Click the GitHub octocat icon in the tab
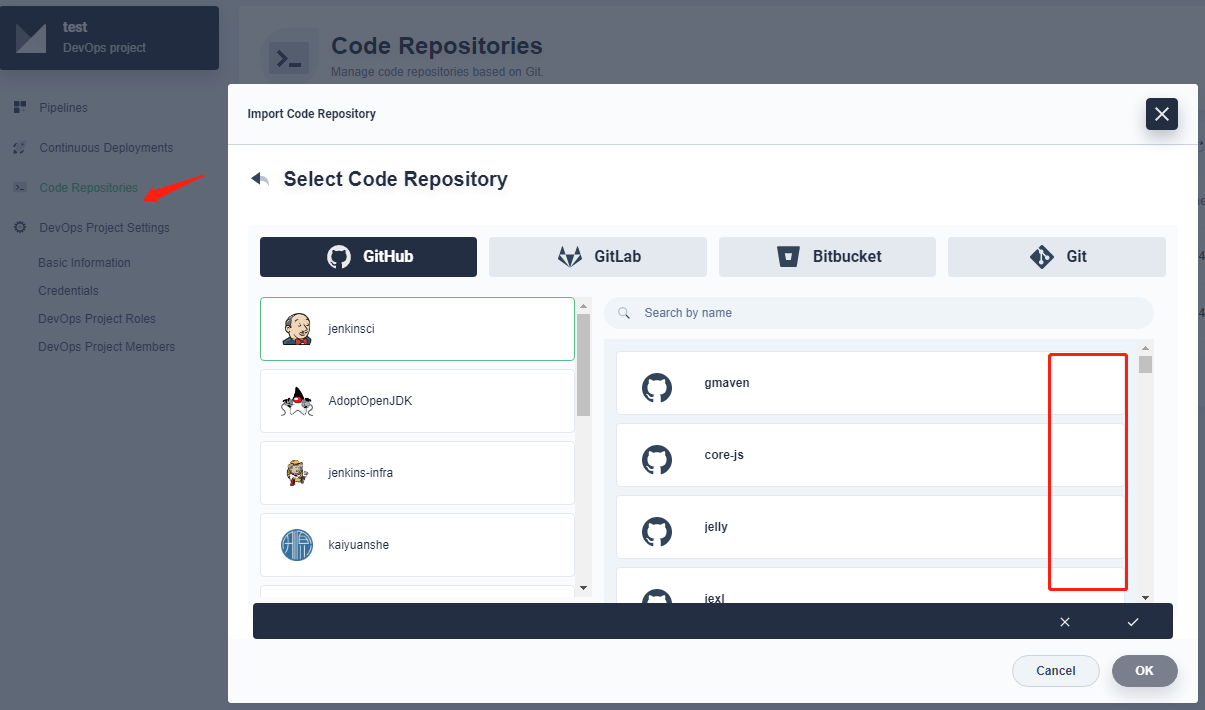 (x=339, y=257)
